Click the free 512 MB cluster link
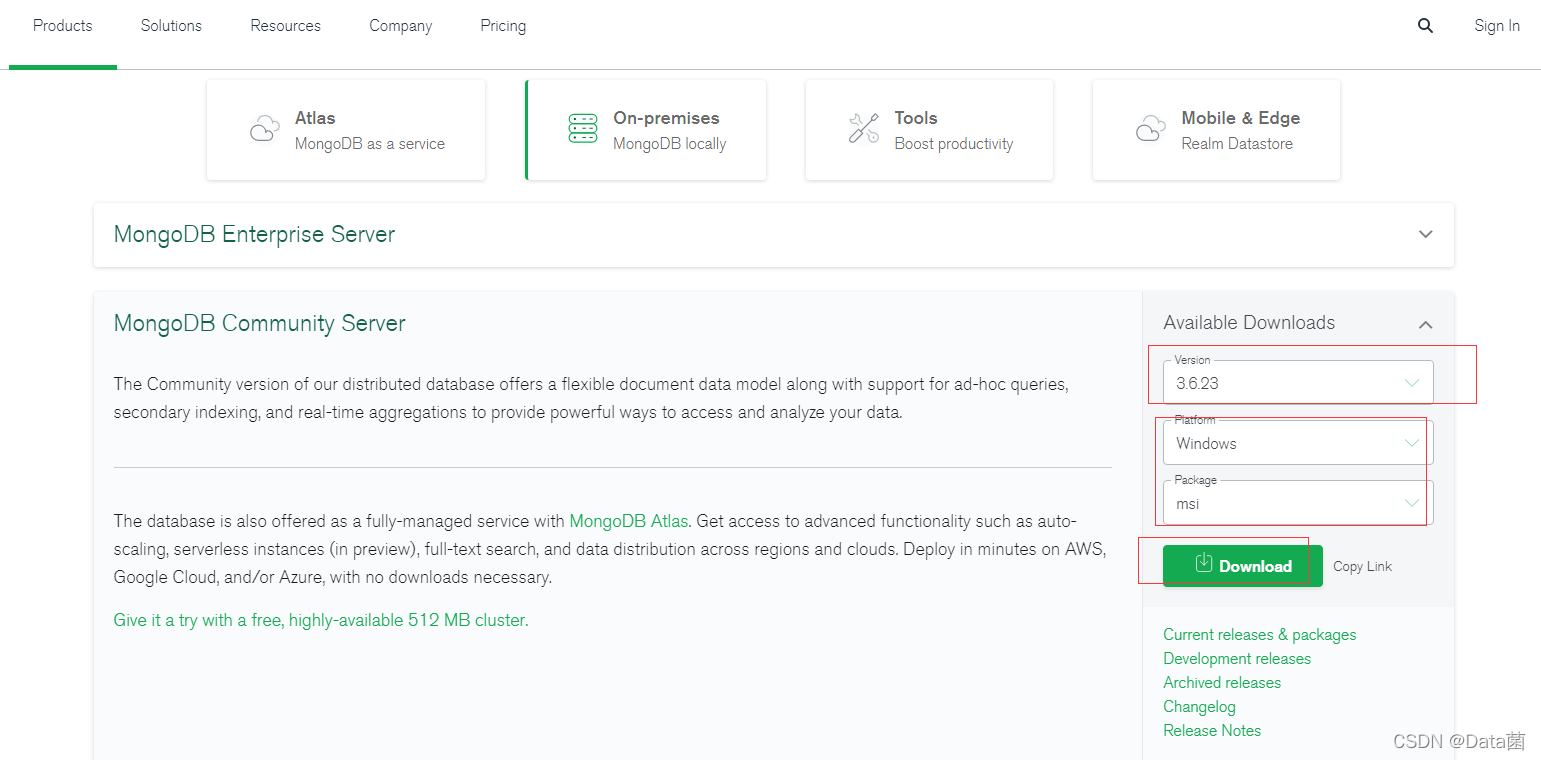1541x760 pixels. (320, 619)
